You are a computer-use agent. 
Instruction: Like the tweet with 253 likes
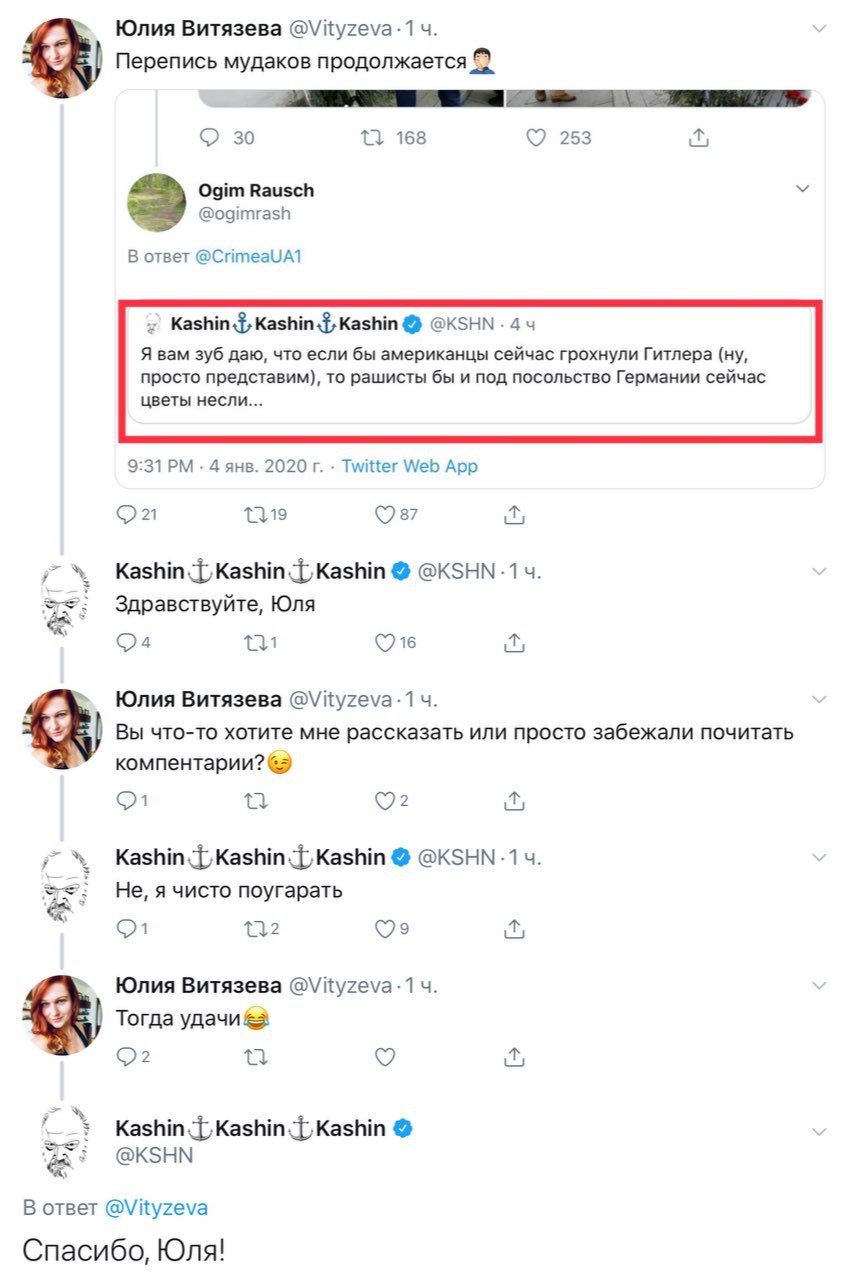537,138
